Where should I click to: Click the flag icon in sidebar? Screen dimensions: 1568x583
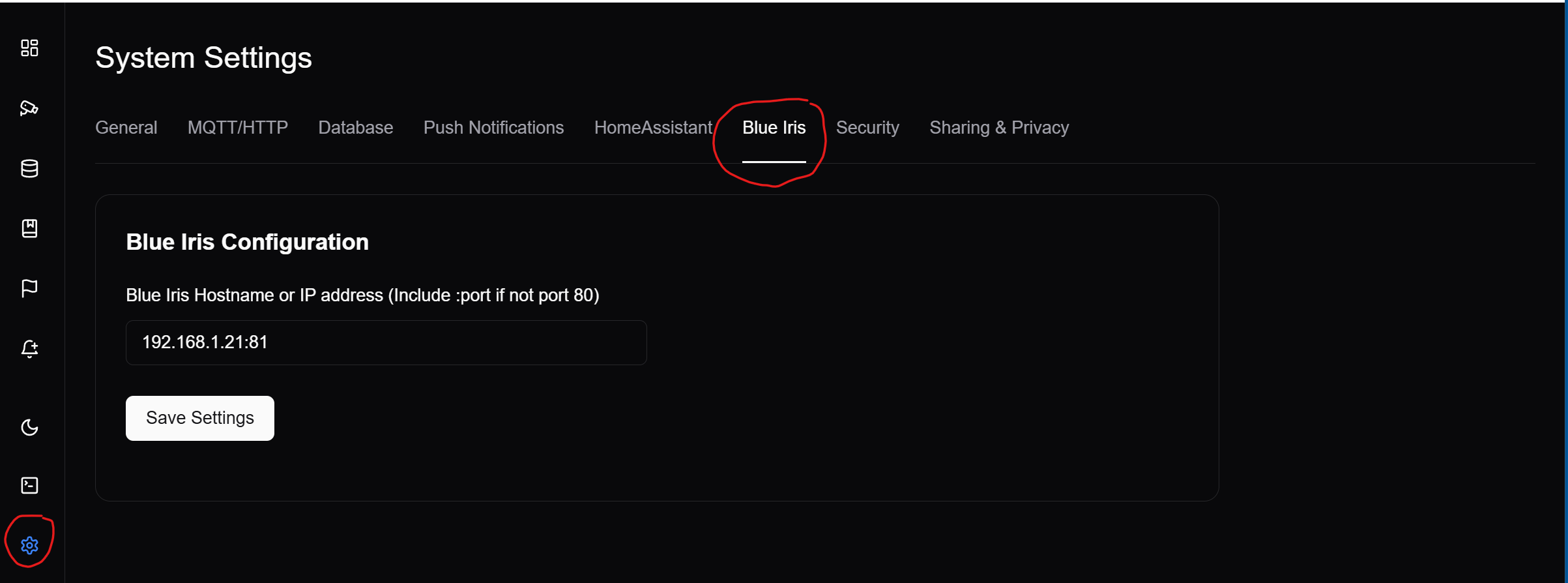pyautogui.click(x=29, y=288)
